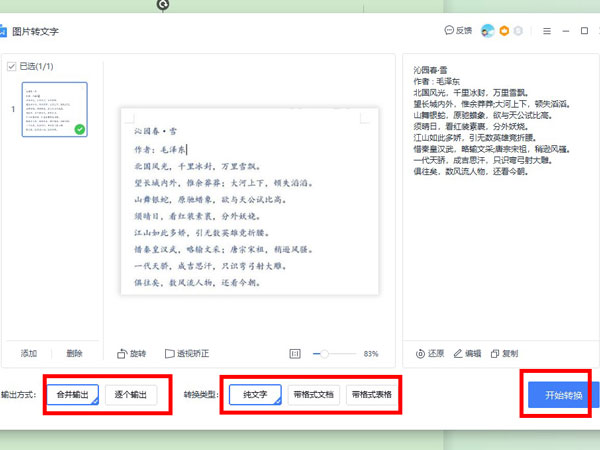Choose 带格式表格 conversion type
The image size is (600, 450).
372,395
